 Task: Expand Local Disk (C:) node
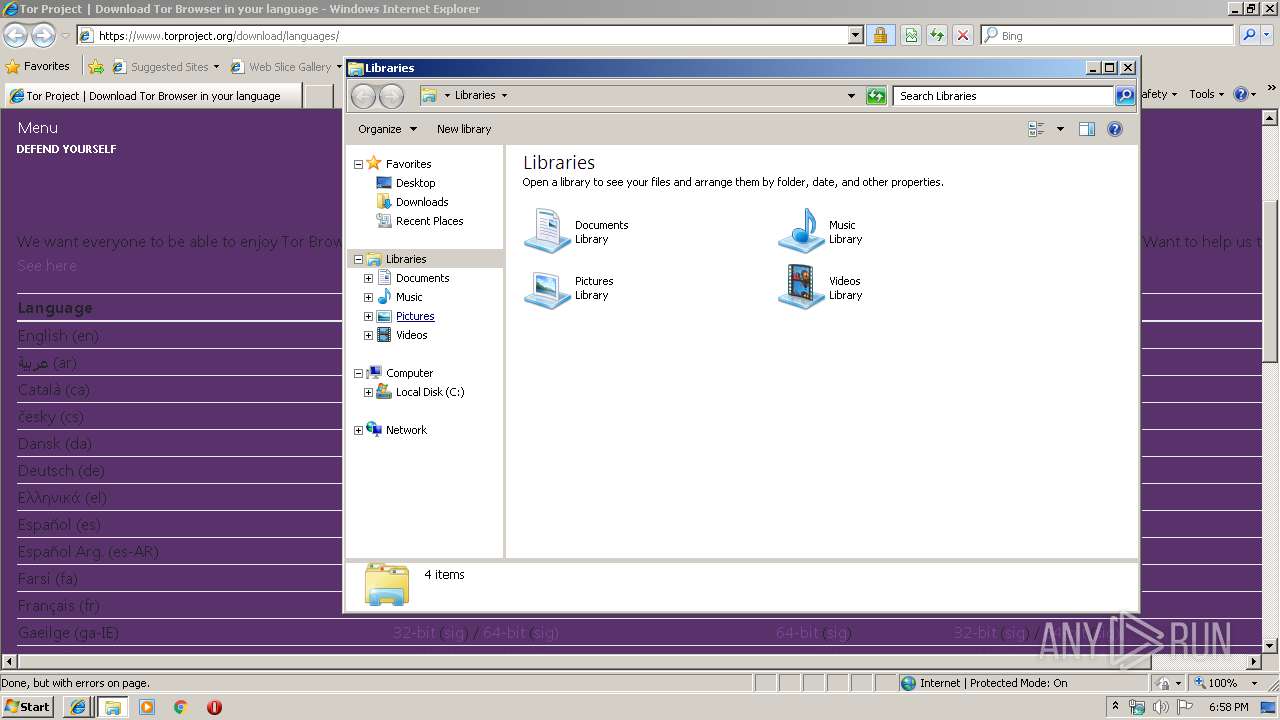tap(368, 392)
